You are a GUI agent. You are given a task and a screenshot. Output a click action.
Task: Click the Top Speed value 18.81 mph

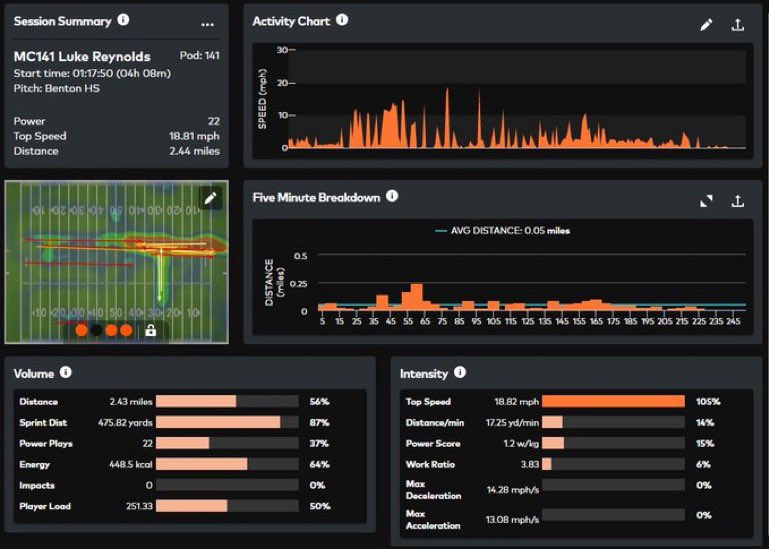[194, 136]
